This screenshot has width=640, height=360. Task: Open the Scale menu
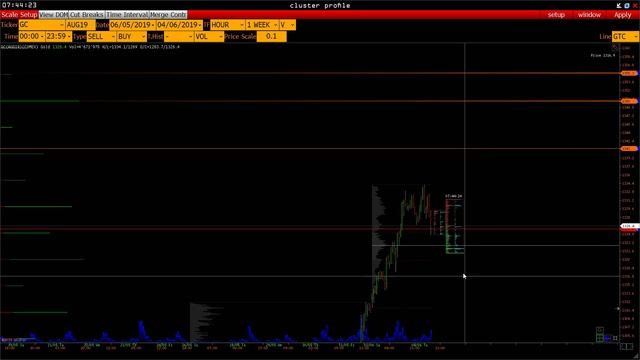click(x=9, y=15)
